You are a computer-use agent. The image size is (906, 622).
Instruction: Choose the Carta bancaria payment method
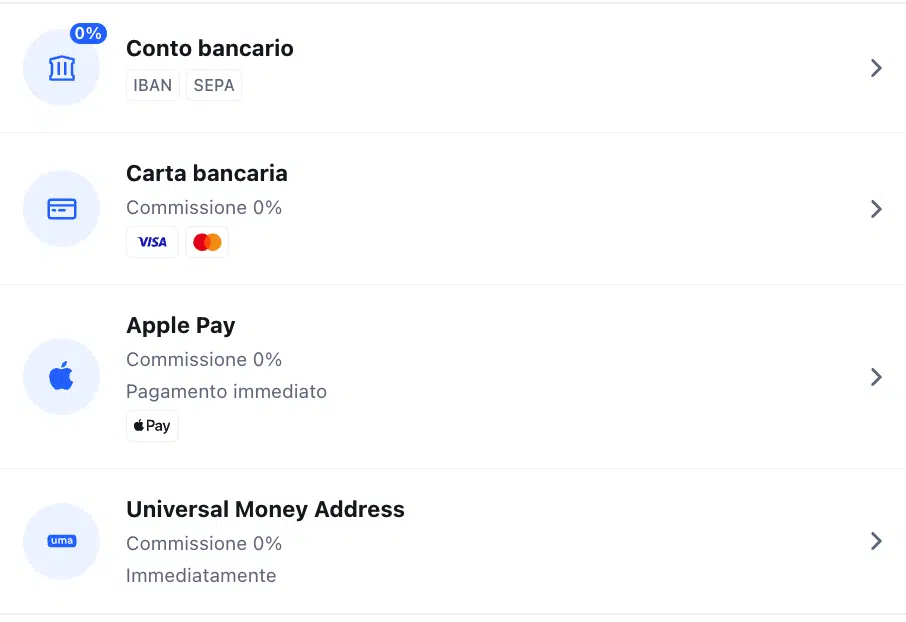pyautogui.click(x=207, y=173)
